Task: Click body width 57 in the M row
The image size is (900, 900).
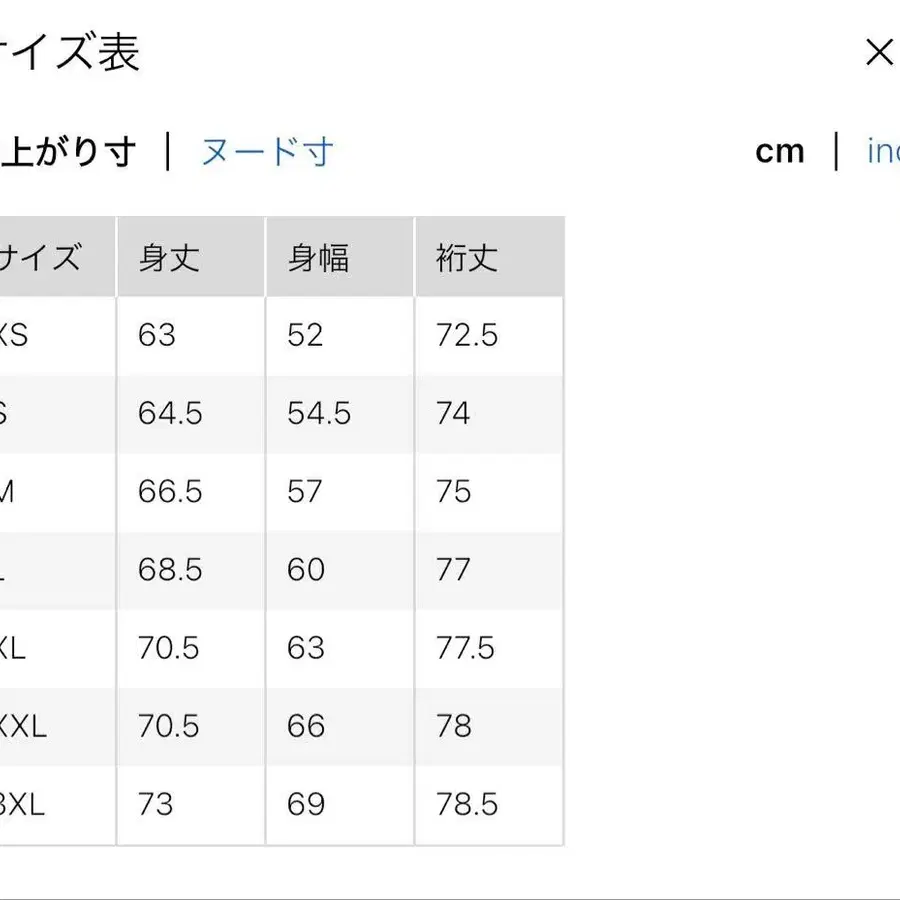Action: (307, 491)
